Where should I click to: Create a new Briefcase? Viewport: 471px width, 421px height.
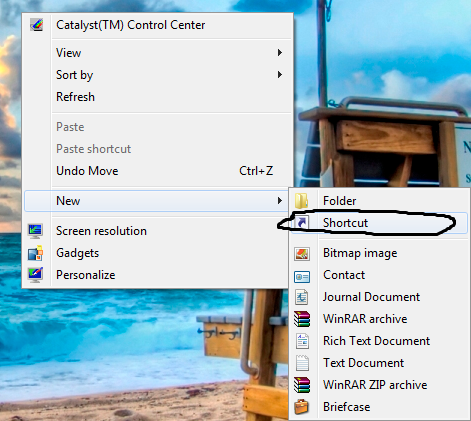click(379, 407)
